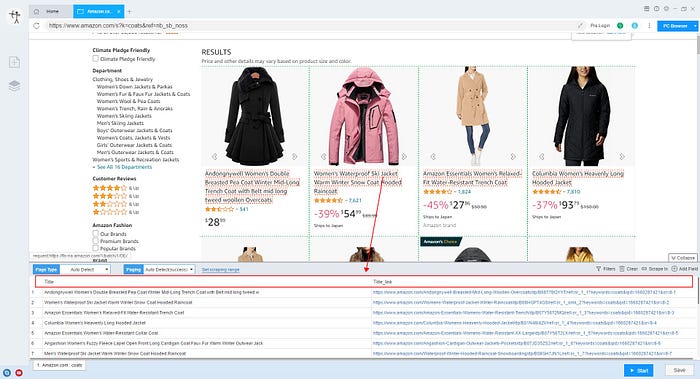The width and height of the screenshot is (700, 379).
Task: Show previous image of beige trench coat
Action: coord(433,157)
